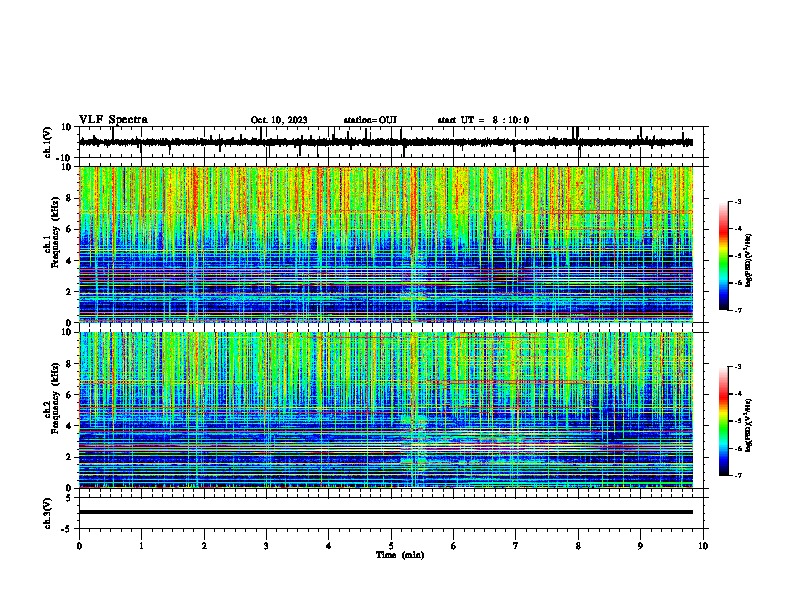Click the 'start UT' time header
Screen dimensions: 792x612
tap(483, 120)
